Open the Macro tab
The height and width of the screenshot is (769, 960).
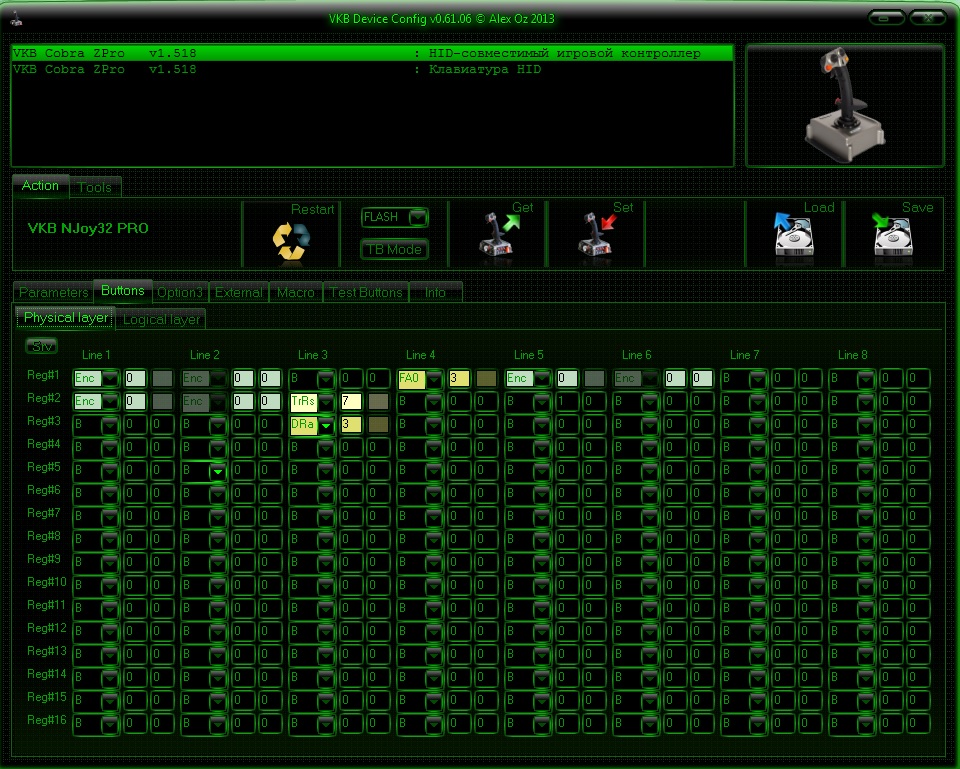point(295,292)
